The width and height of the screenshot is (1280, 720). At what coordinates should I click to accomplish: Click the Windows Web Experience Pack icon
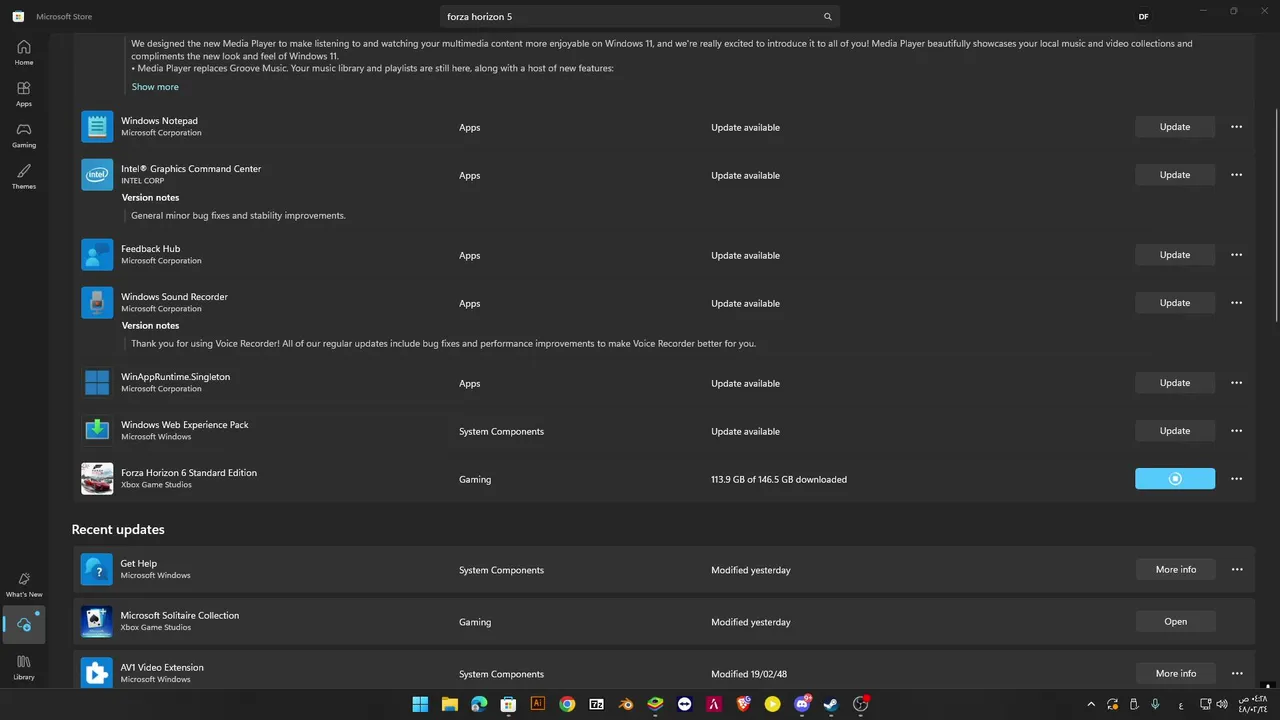[97, 431]
